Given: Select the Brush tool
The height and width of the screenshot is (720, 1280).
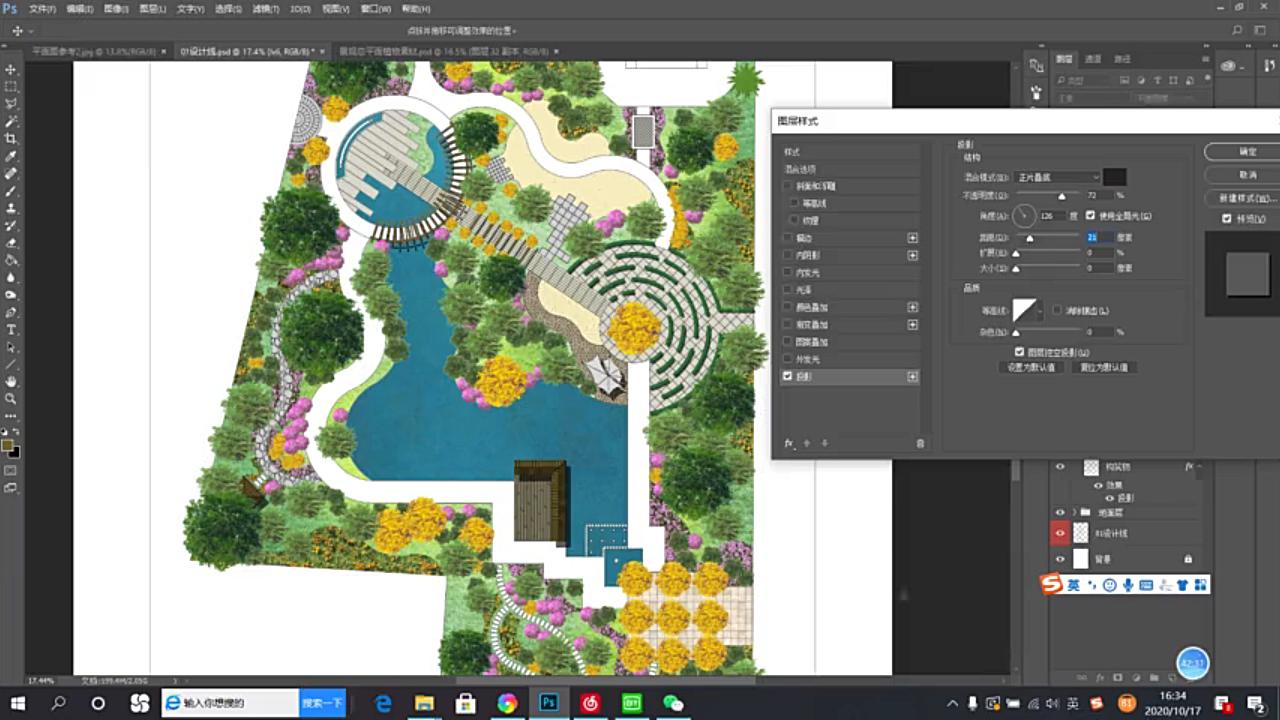Looking at the screenshot, I should pyautogui.click(x=11, y=190).
